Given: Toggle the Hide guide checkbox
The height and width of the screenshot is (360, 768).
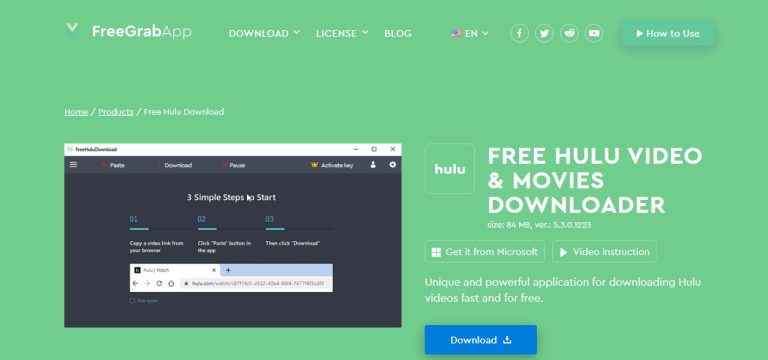Looking at the screenshot, I should [132, 301].
